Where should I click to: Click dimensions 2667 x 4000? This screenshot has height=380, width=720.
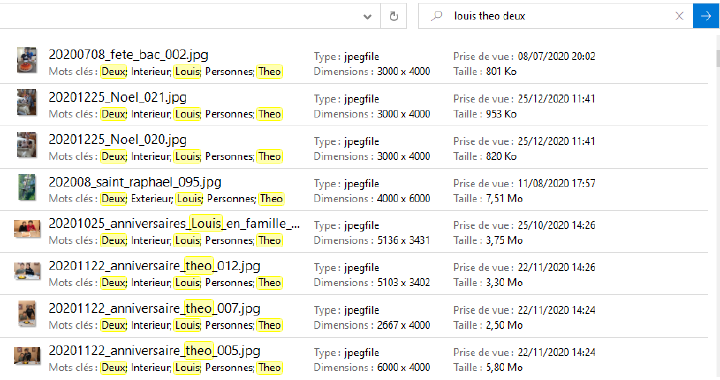404,325
